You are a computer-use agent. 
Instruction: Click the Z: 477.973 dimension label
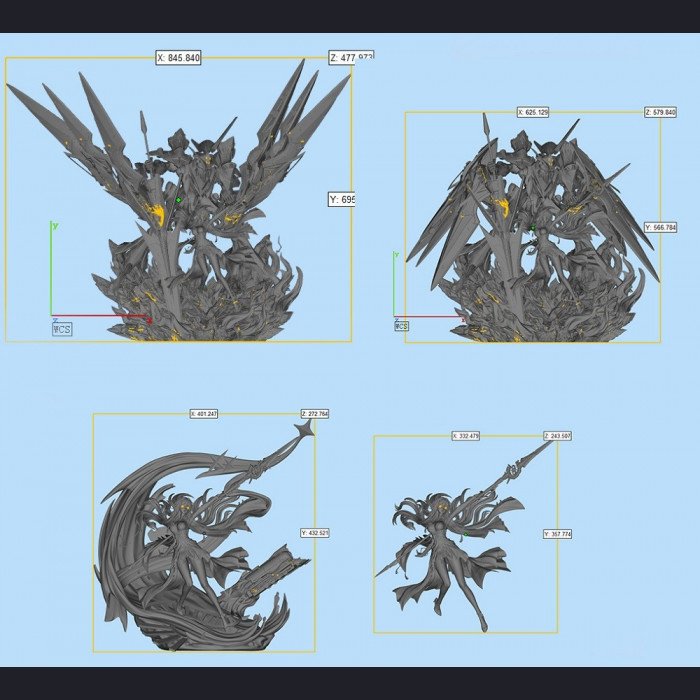click(351, 58)
